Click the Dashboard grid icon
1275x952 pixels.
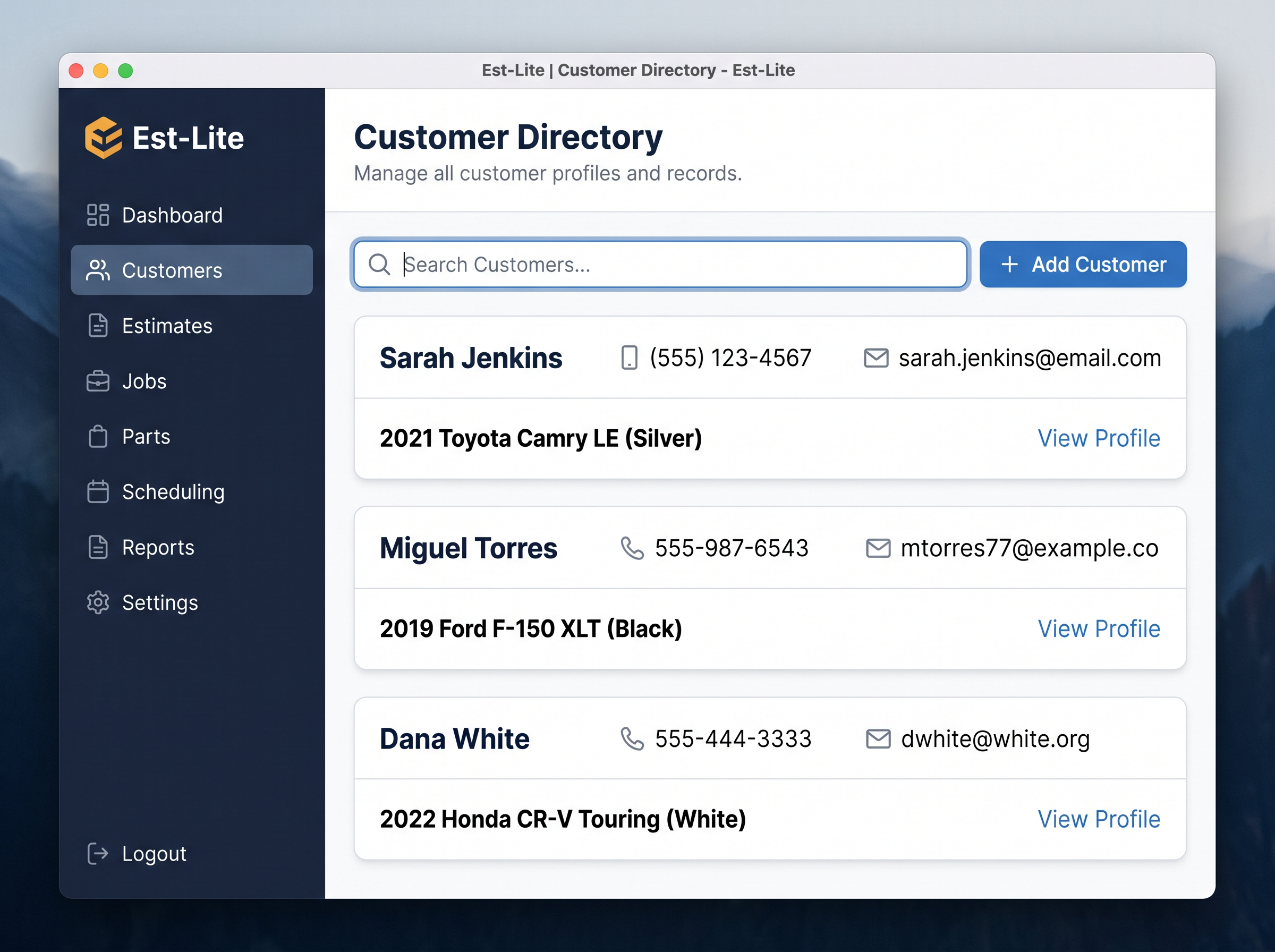(x=98, y=215)
